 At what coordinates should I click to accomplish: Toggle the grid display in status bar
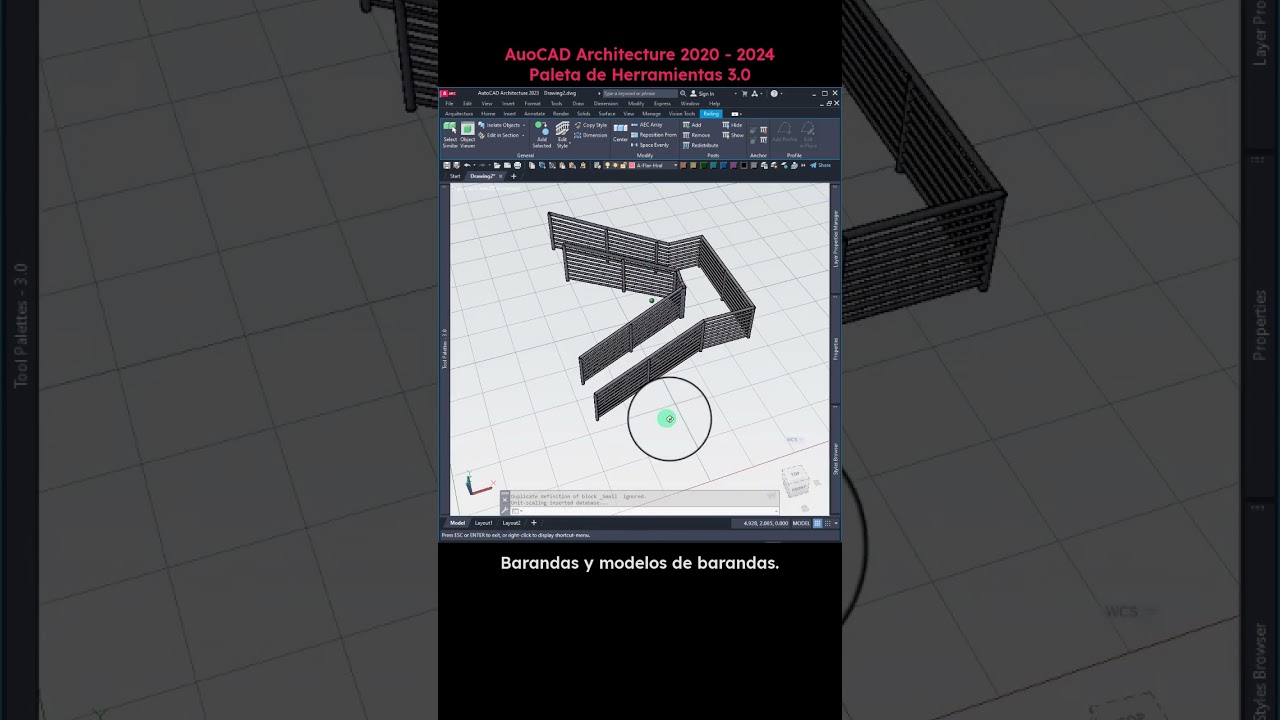(x=817, y=523)
